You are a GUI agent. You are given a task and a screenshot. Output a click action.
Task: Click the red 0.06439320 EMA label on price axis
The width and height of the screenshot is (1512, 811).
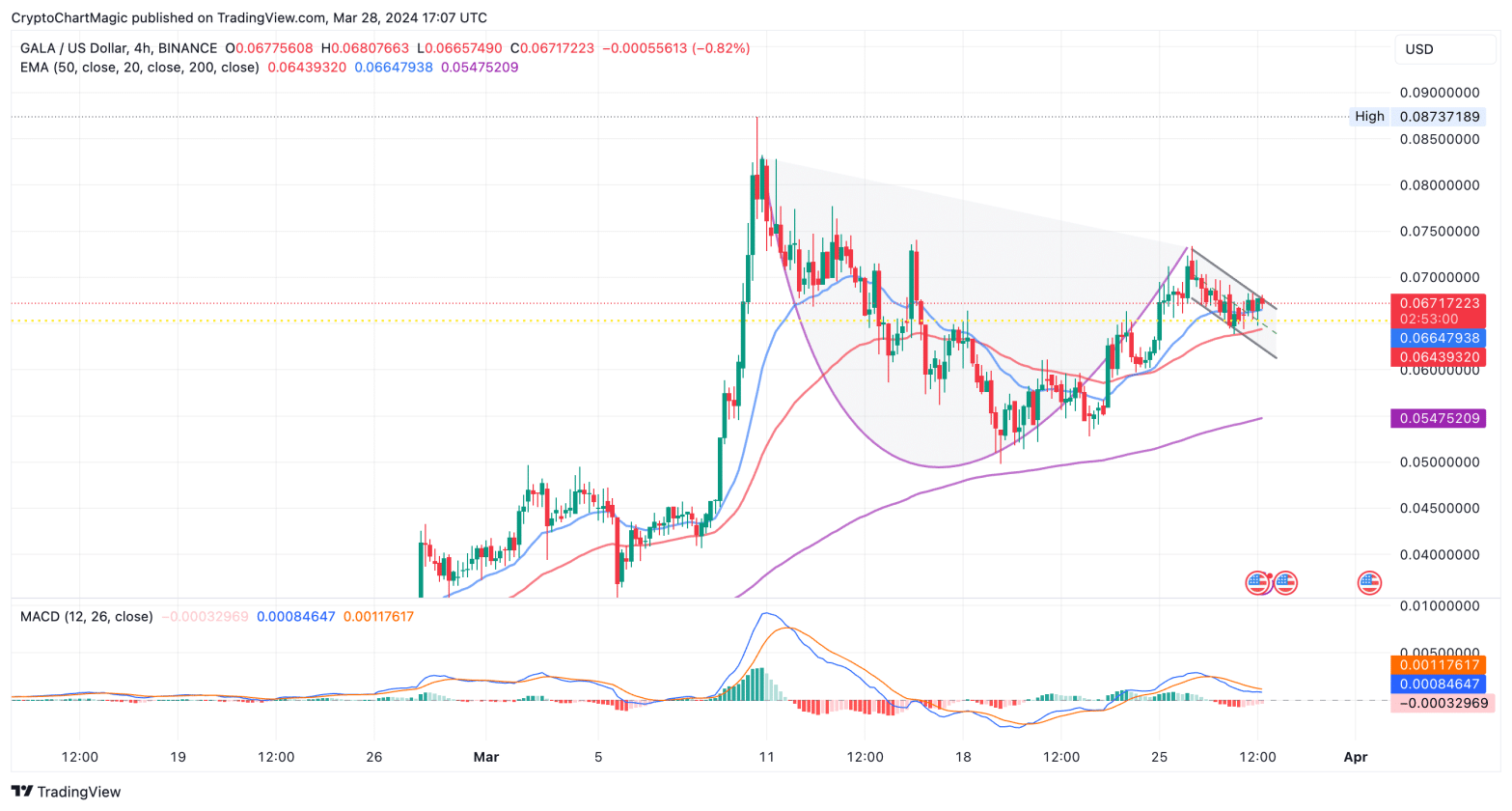1438,357
